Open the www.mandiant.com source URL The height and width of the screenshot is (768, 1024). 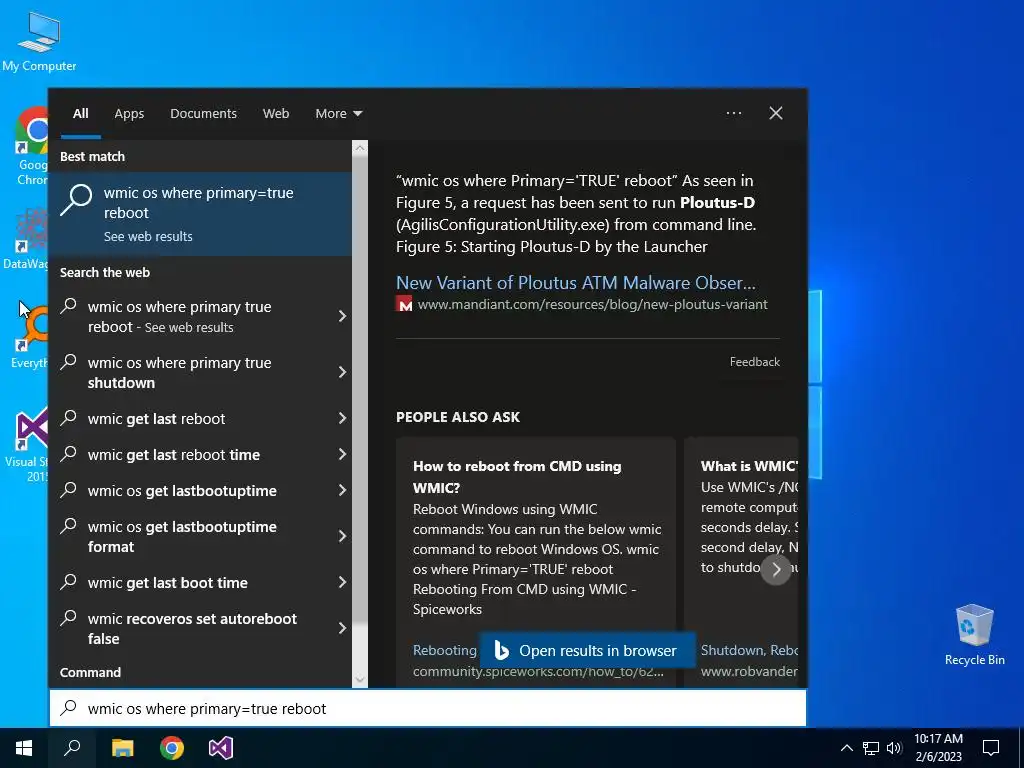(x=592, y=304)
